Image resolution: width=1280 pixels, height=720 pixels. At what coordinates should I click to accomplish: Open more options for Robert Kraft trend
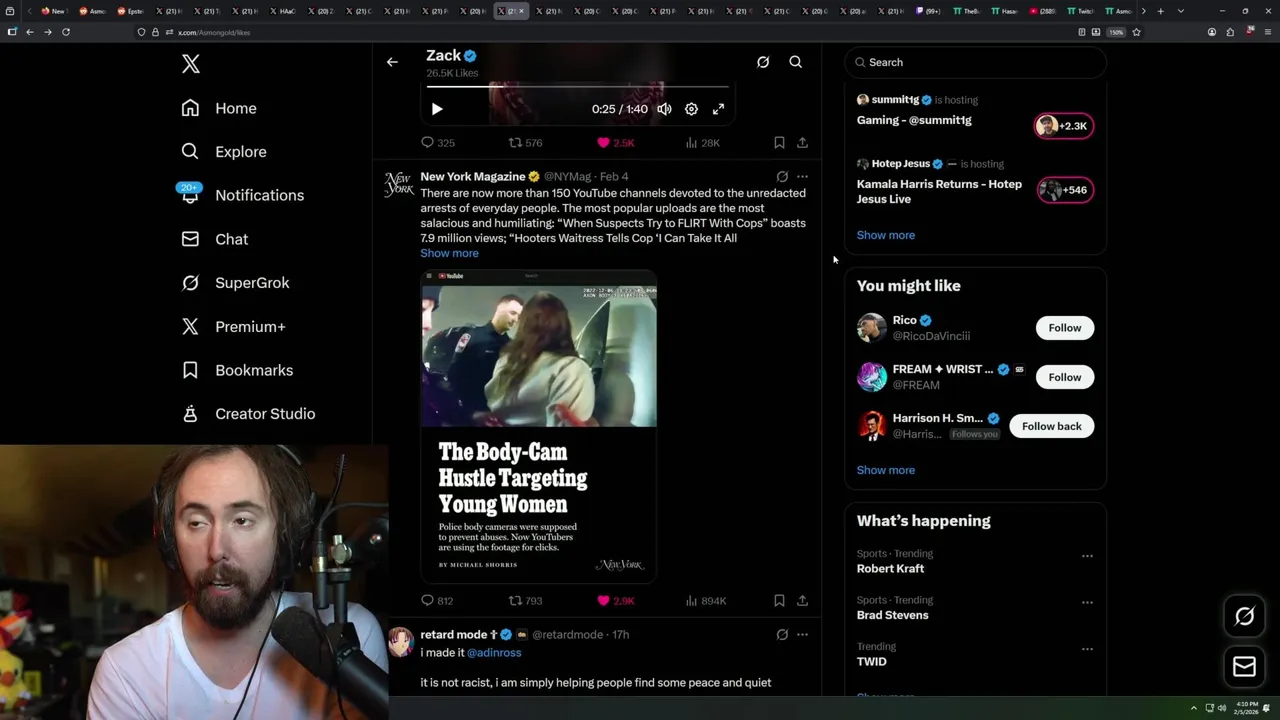pos(1087,556)
